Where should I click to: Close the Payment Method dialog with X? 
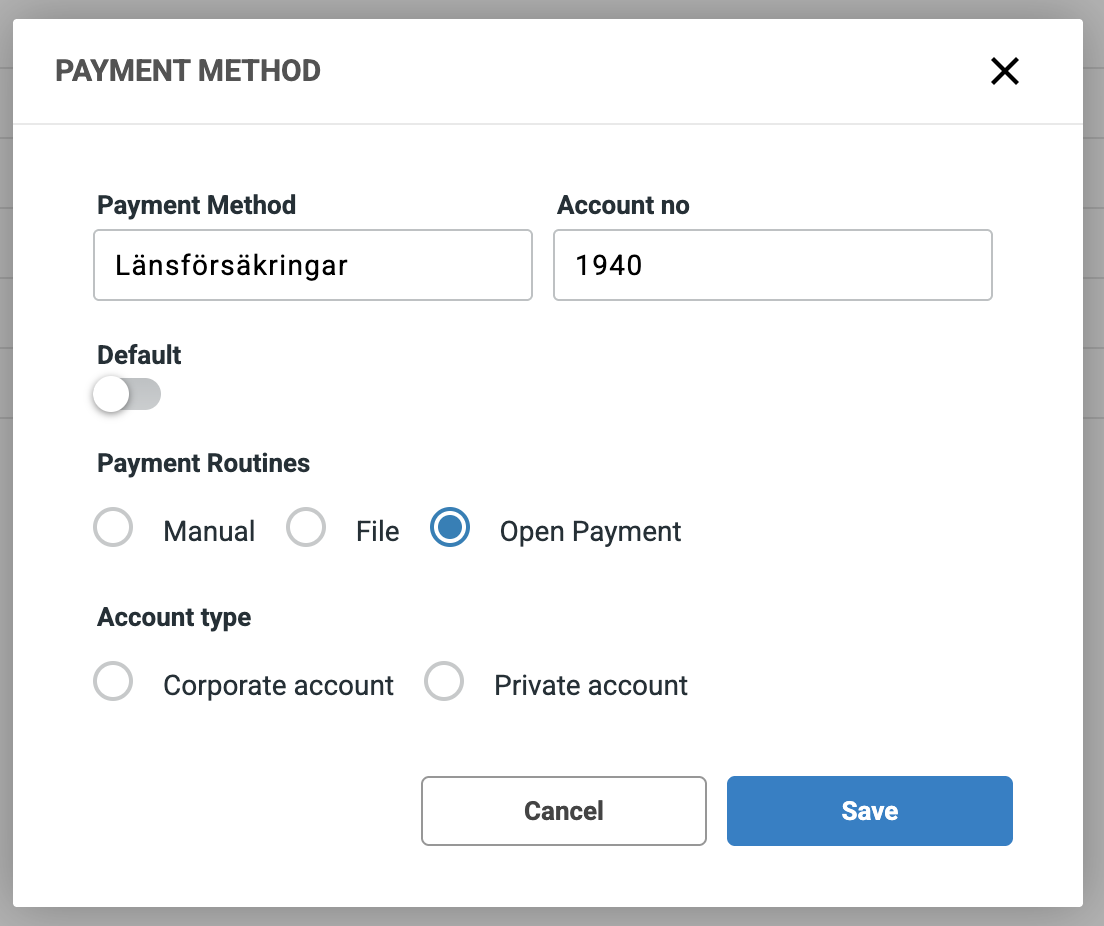tap(1004, 71)
